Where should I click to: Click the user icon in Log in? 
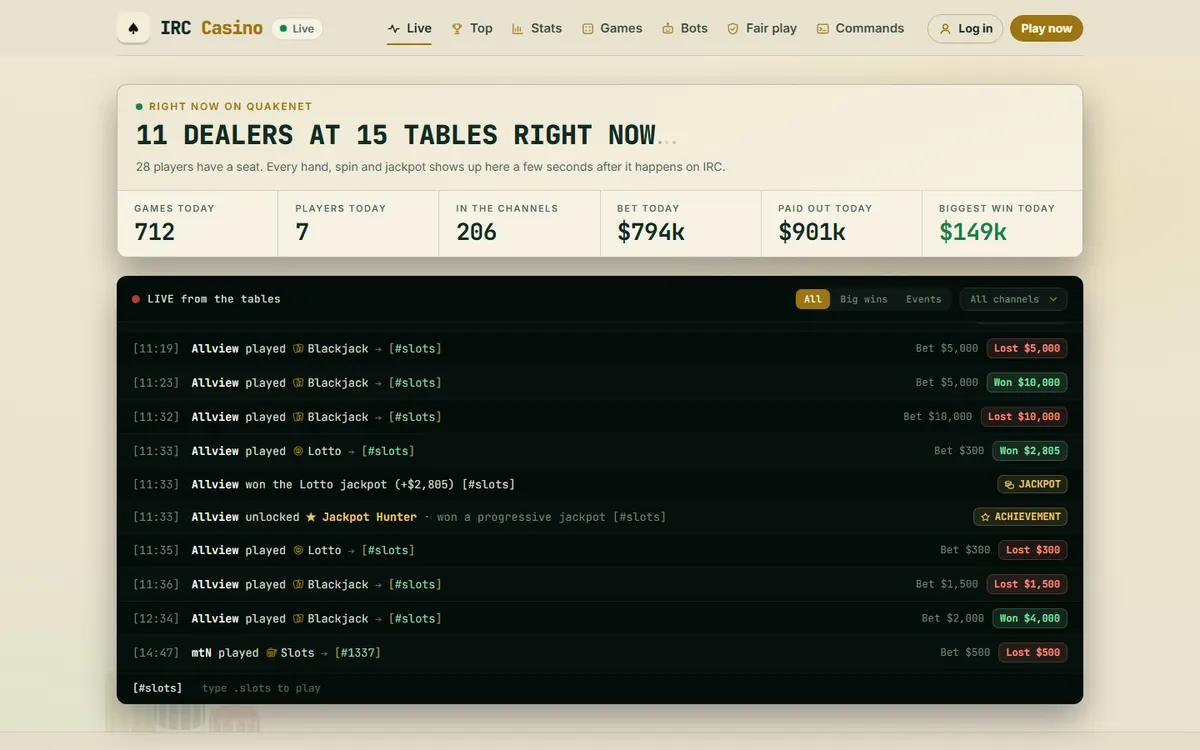pos(945,29)
